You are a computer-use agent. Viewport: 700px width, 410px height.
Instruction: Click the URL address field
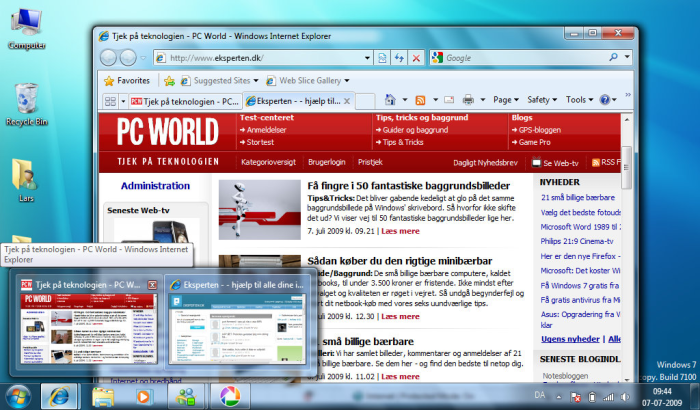[265, 58]
